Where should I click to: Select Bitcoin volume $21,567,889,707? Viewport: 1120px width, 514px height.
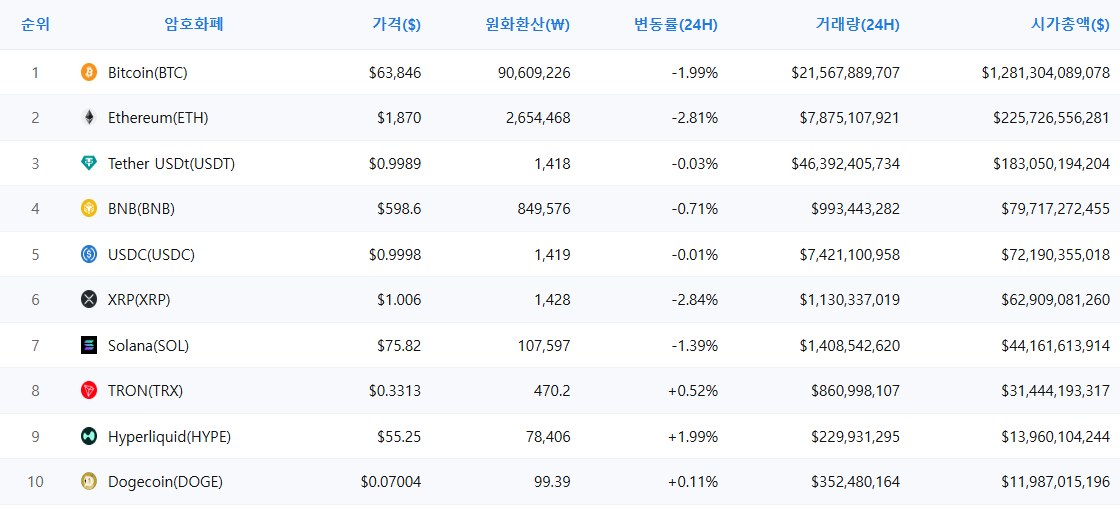click(x=846, y=72)
